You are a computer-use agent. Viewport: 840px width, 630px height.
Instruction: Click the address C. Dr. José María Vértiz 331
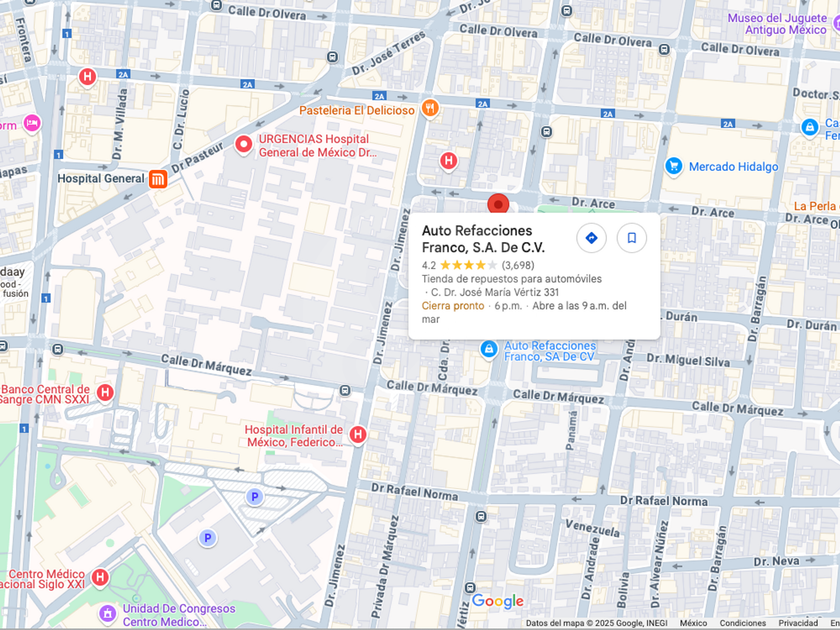[495, 292]
